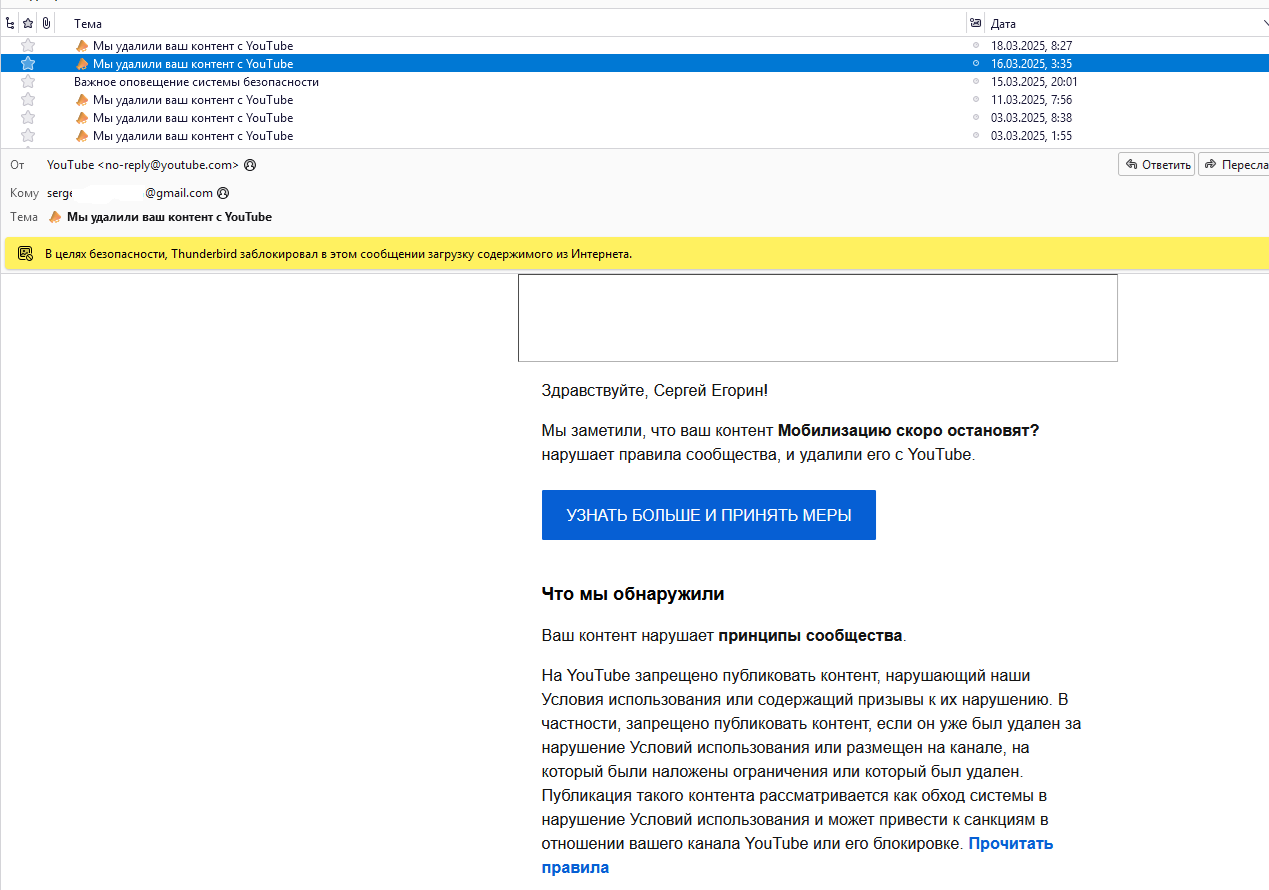Click the bold subject line in the message header

[x=169, y=217]
